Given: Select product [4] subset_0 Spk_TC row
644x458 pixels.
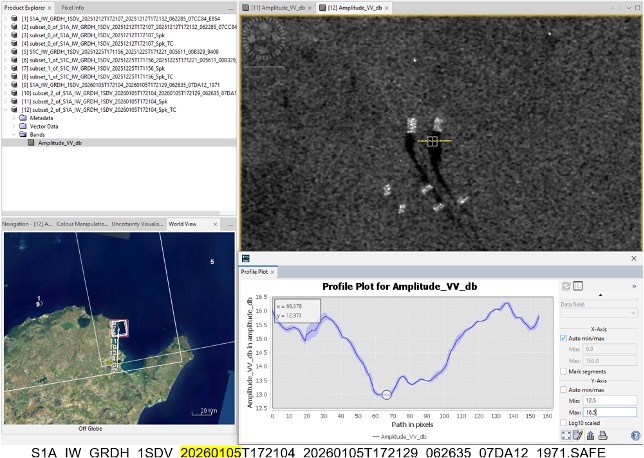Looking at the screenshot, I should (x=97, y=44).
